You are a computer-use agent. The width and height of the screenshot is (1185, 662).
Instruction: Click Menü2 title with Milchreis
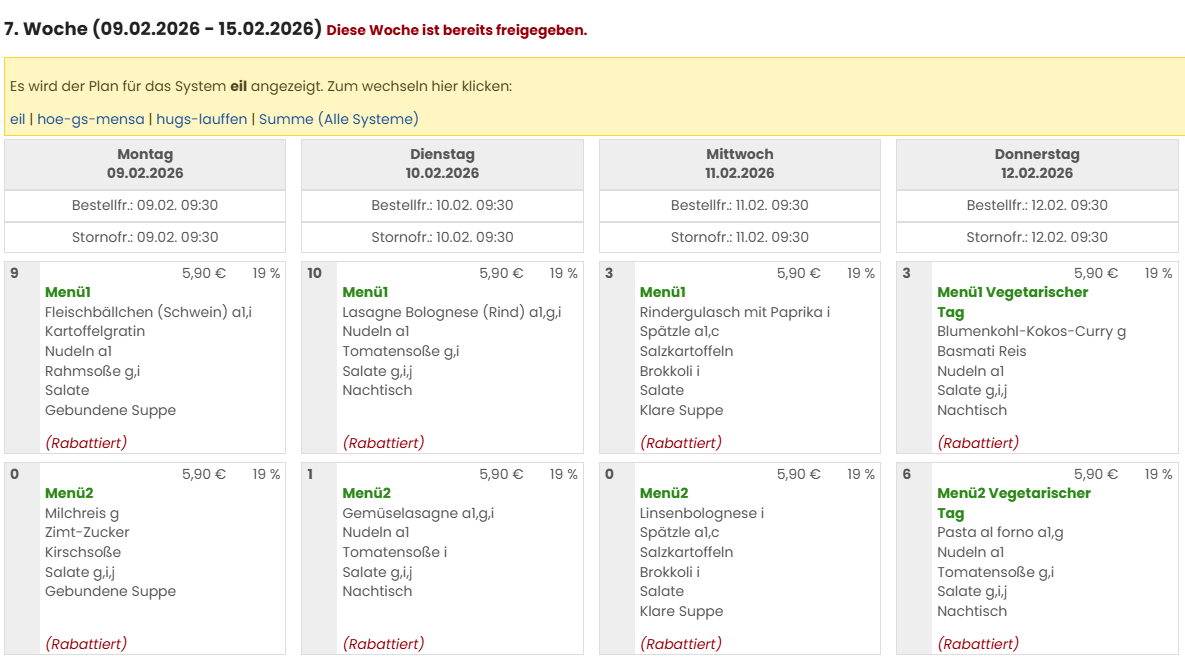pos(69,493)
